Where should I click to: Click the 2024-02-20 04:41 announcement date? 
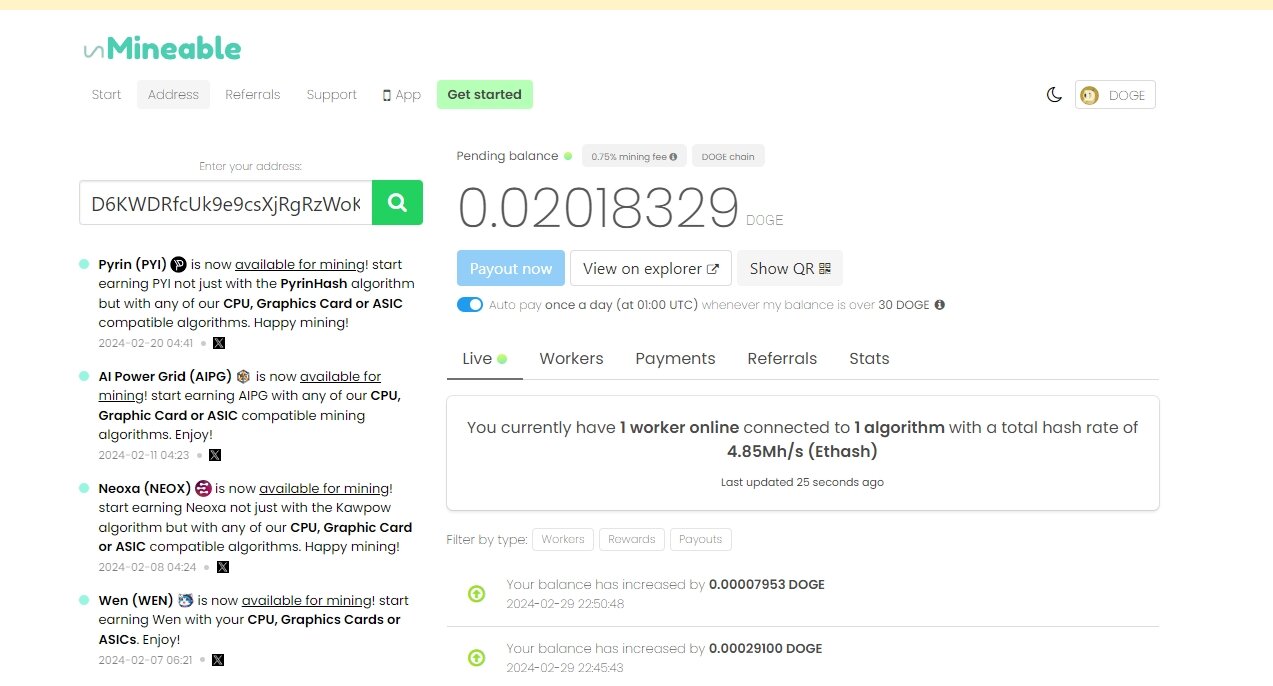point(146,343)
